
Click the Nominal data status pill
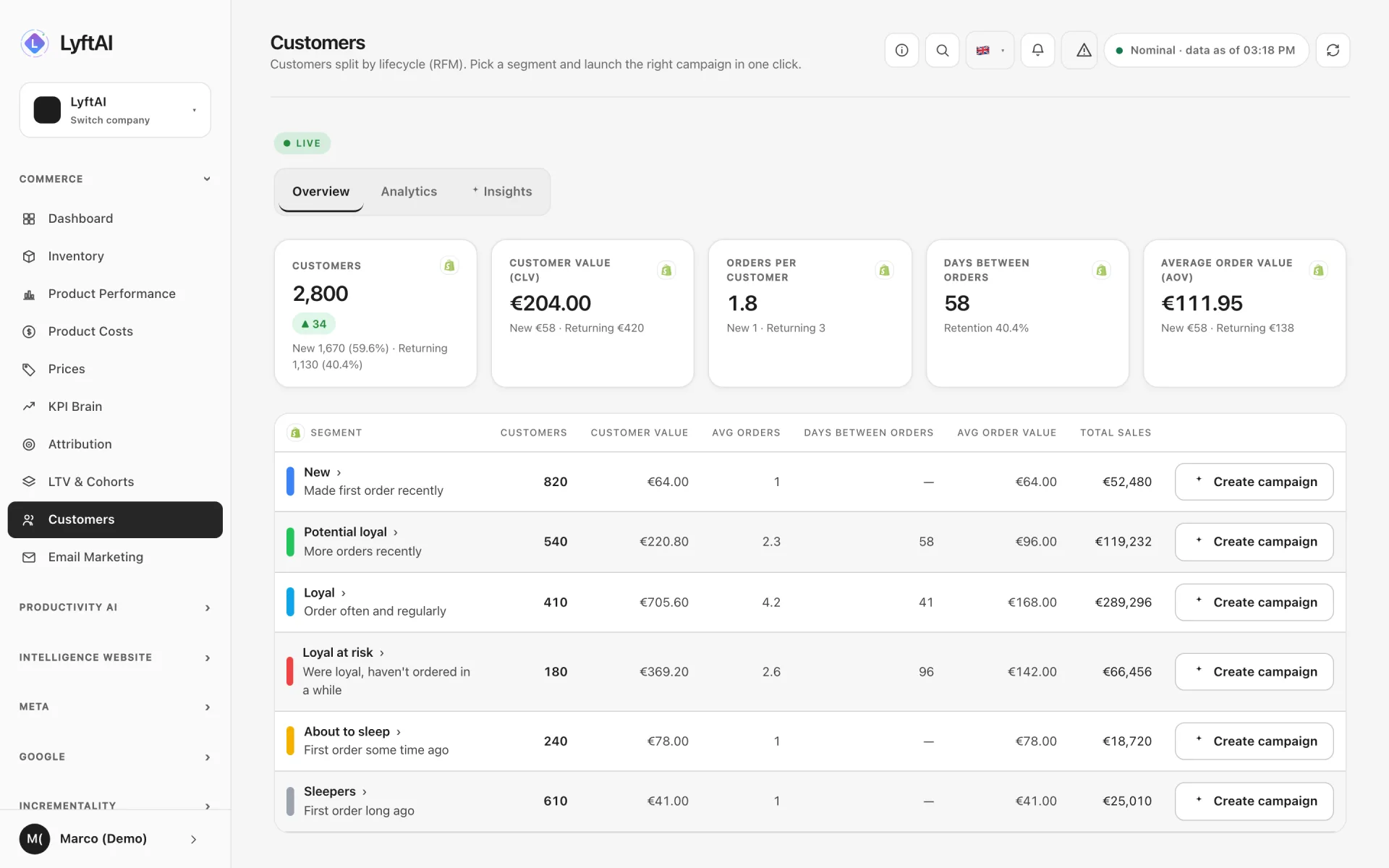(x=1206, y=50)
